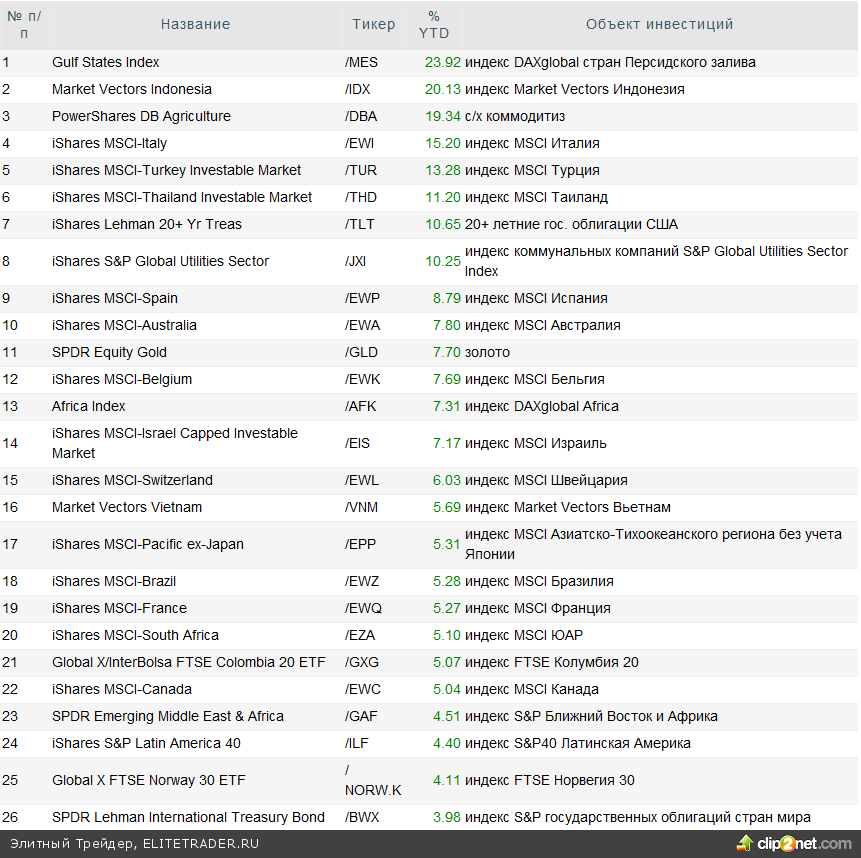Click the /NORW.K ticker cell

click(x=373, y=780)
